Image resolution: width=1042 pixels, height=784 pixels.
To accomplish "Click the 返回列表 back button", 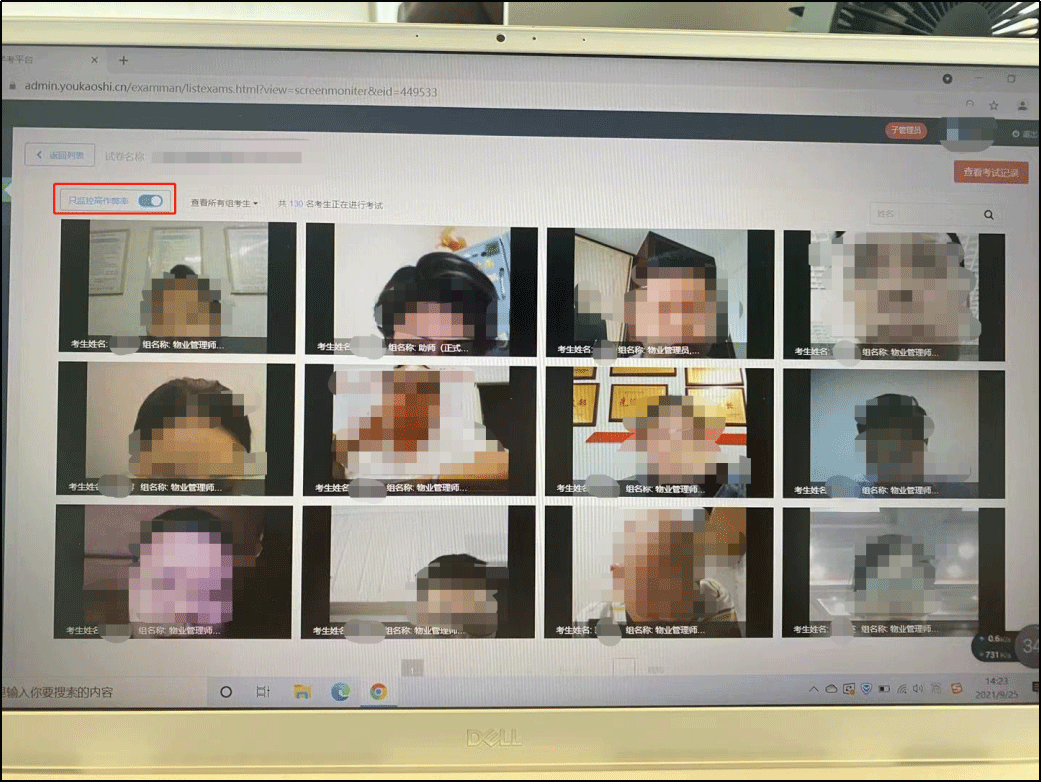I will coord(60,155).
